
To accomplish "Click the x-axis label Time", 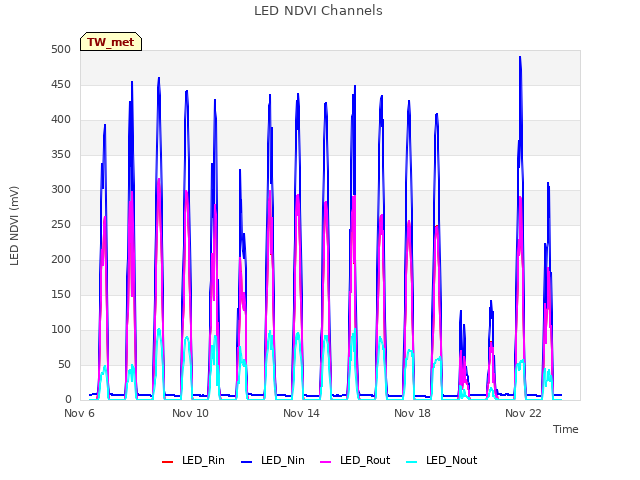I will click(x=565, y=429).
